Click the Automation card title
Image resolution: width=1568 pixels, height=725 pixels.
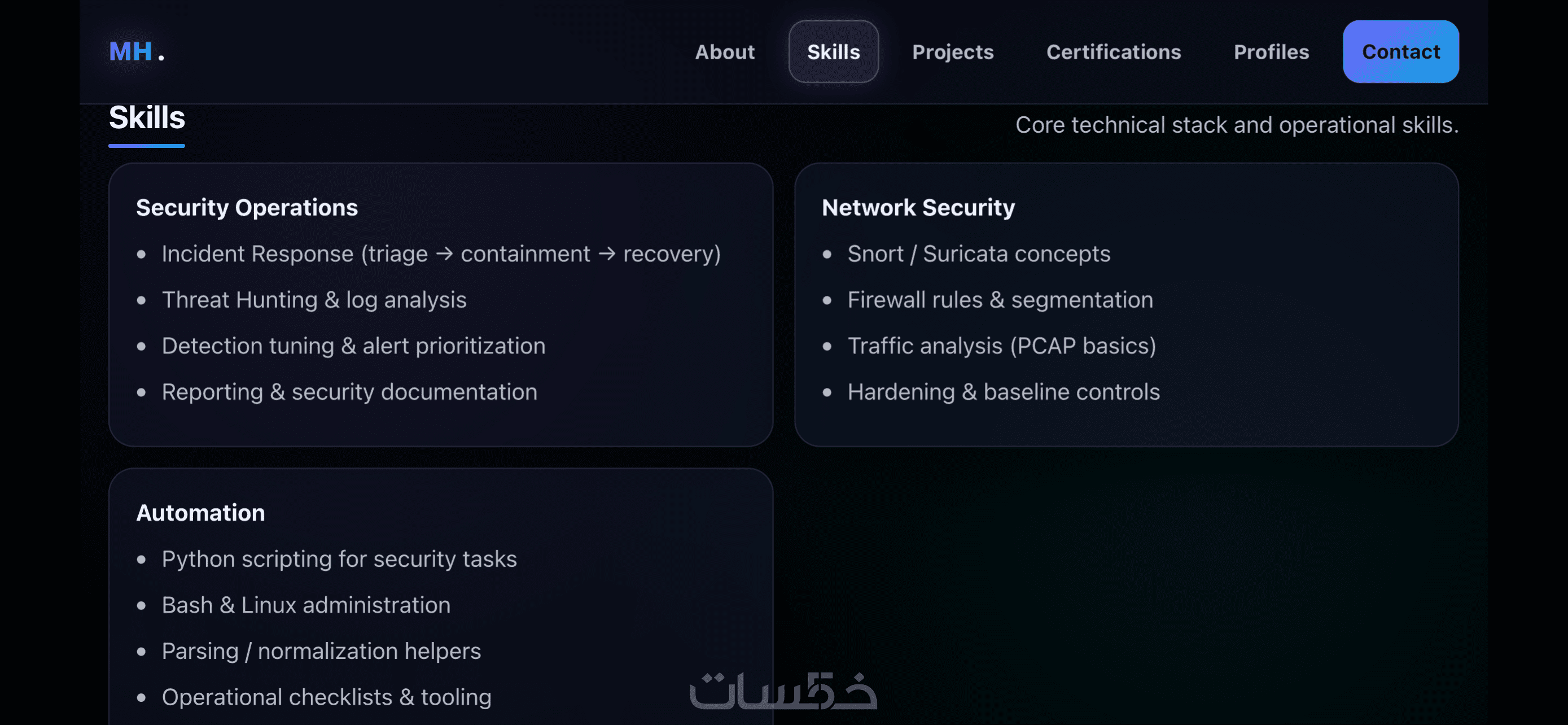point(200,513)
